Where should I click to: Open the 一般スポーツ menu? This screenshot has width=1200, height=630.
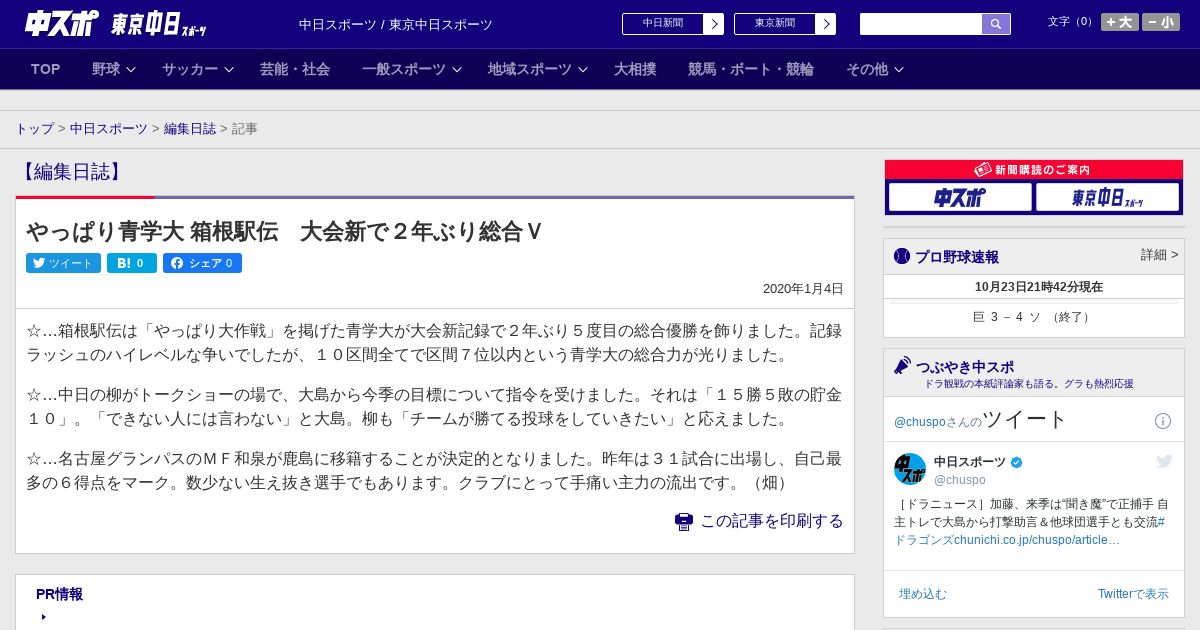click(404, 69)
